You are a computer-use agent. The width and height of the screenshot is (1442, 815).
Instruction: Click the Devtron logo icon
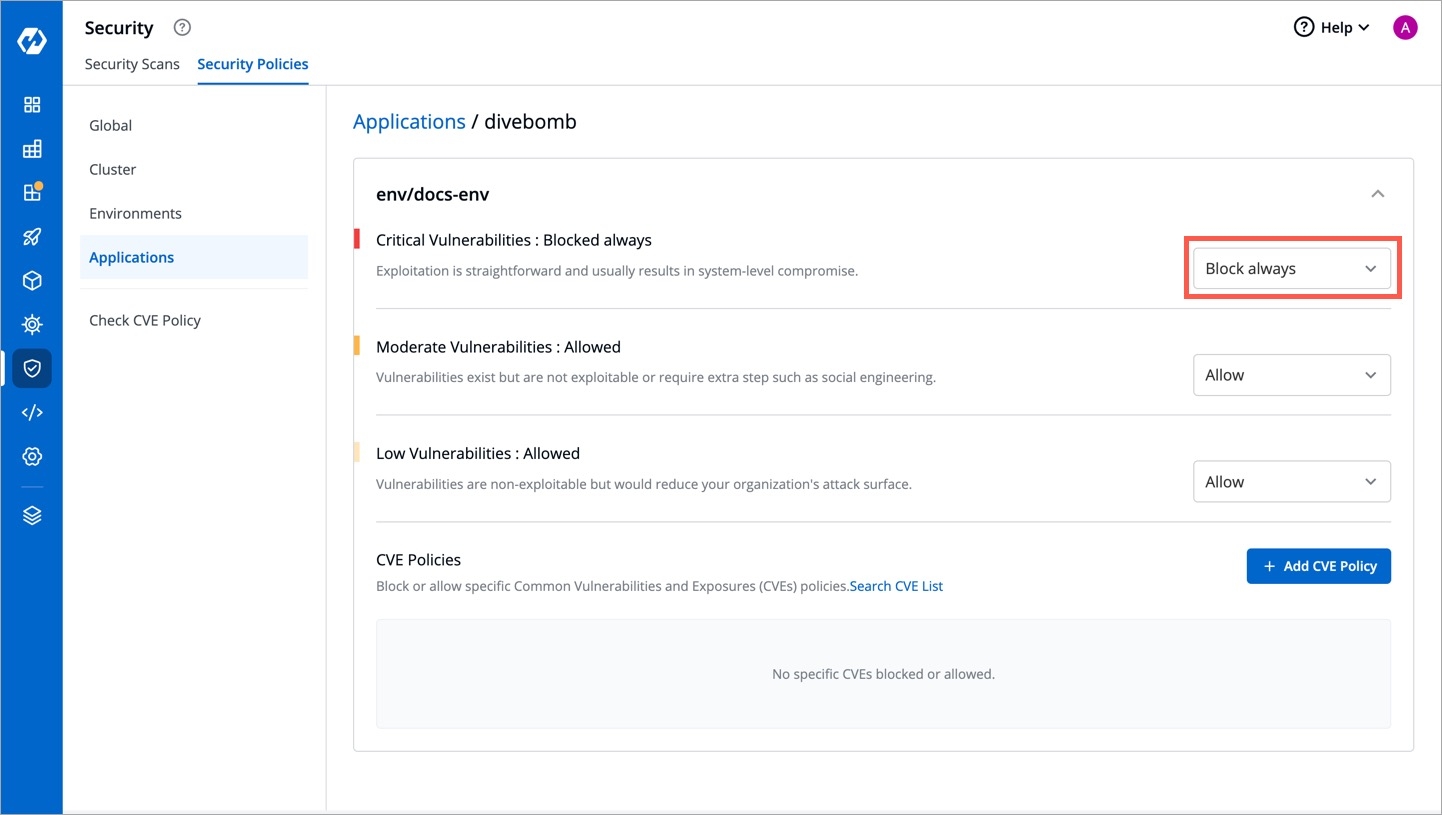32,41
